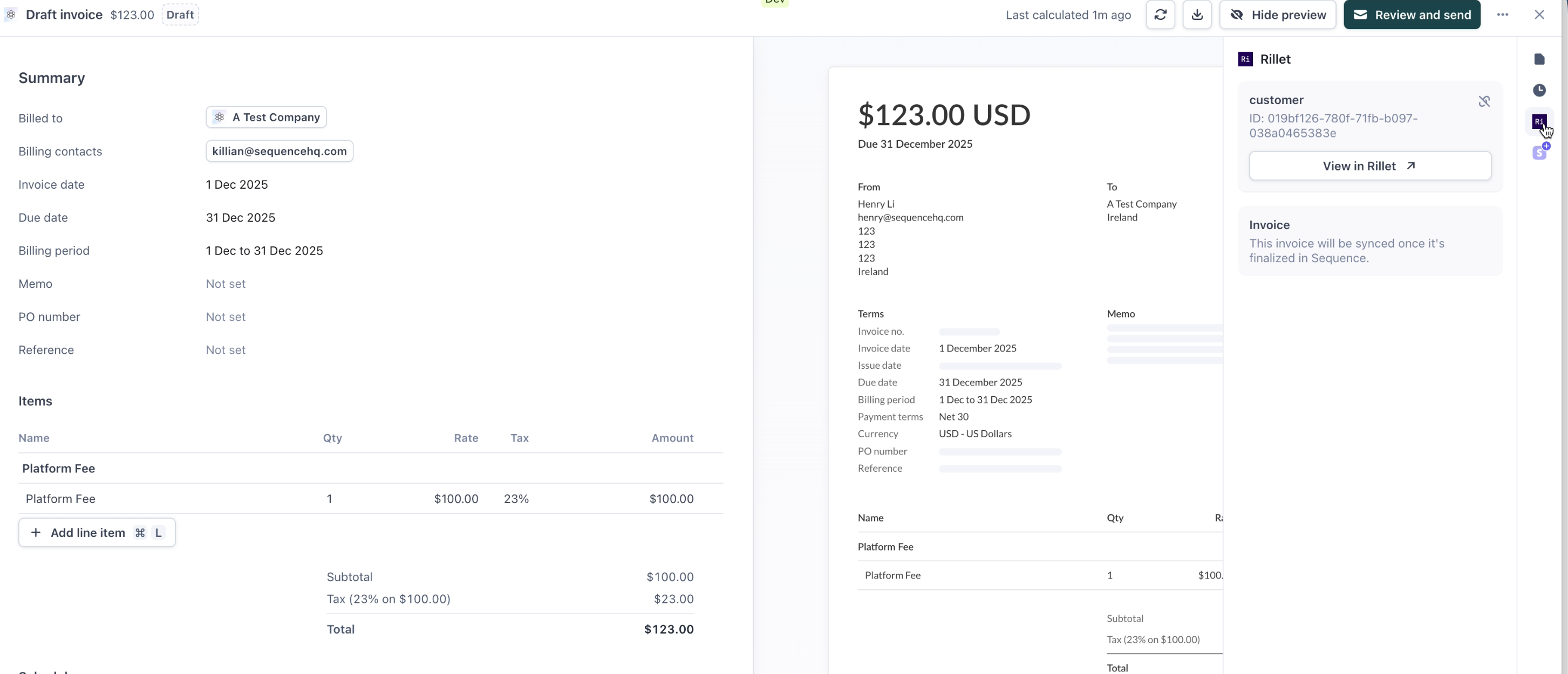The width and height of the screenshot is (1568, 674).
Task: Switch to the history panel tab
Action: [1540, 90]
